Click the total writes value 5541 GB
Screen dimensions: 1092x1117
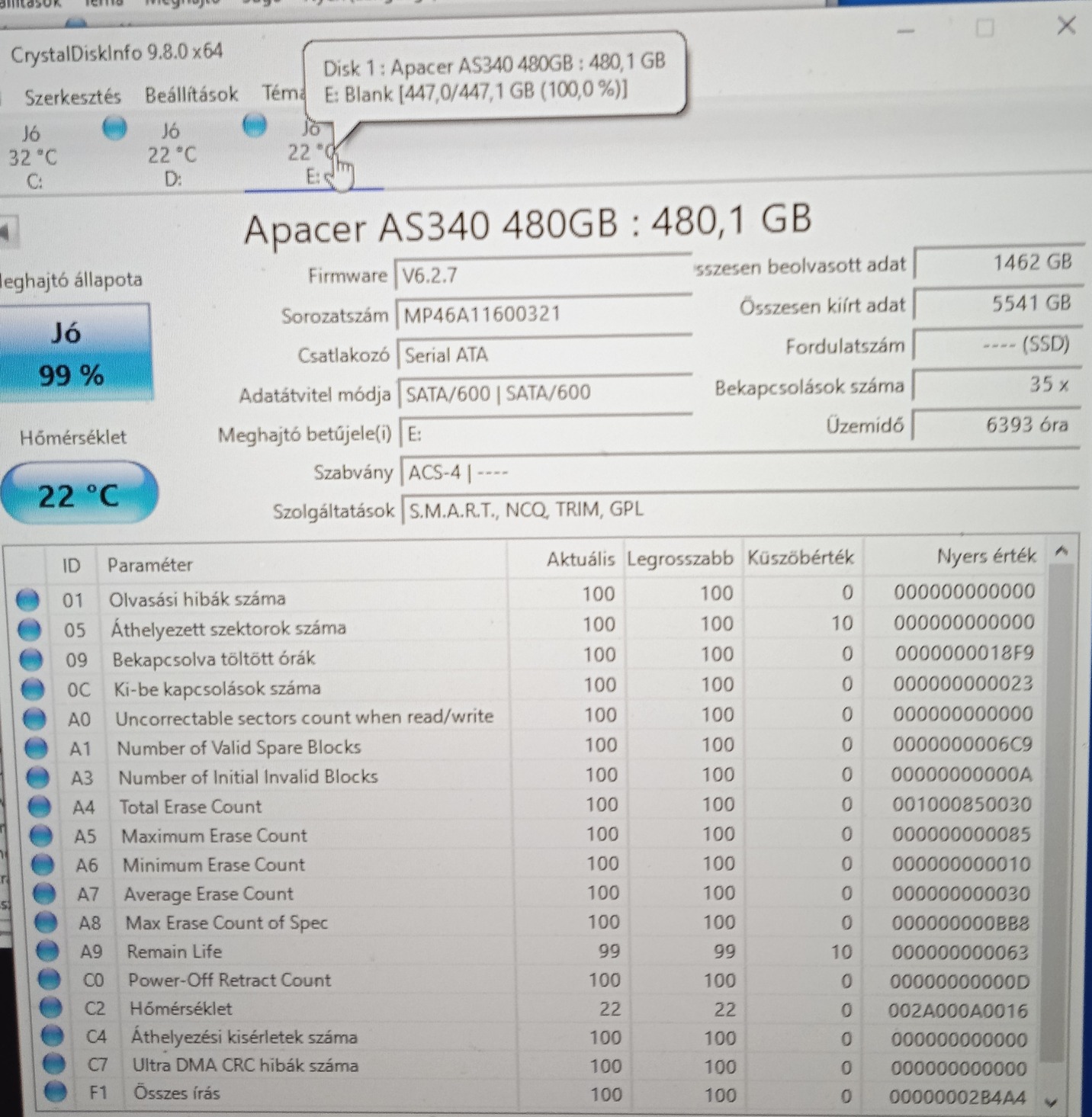coord(998,304)
